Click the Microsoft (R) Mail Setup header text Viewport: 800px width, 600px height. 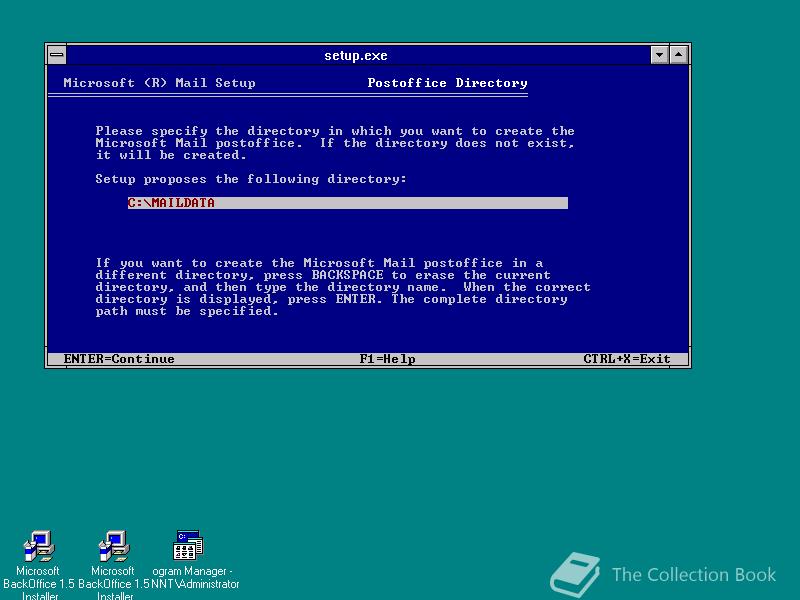pyautogui.click(x=159, y=83)
